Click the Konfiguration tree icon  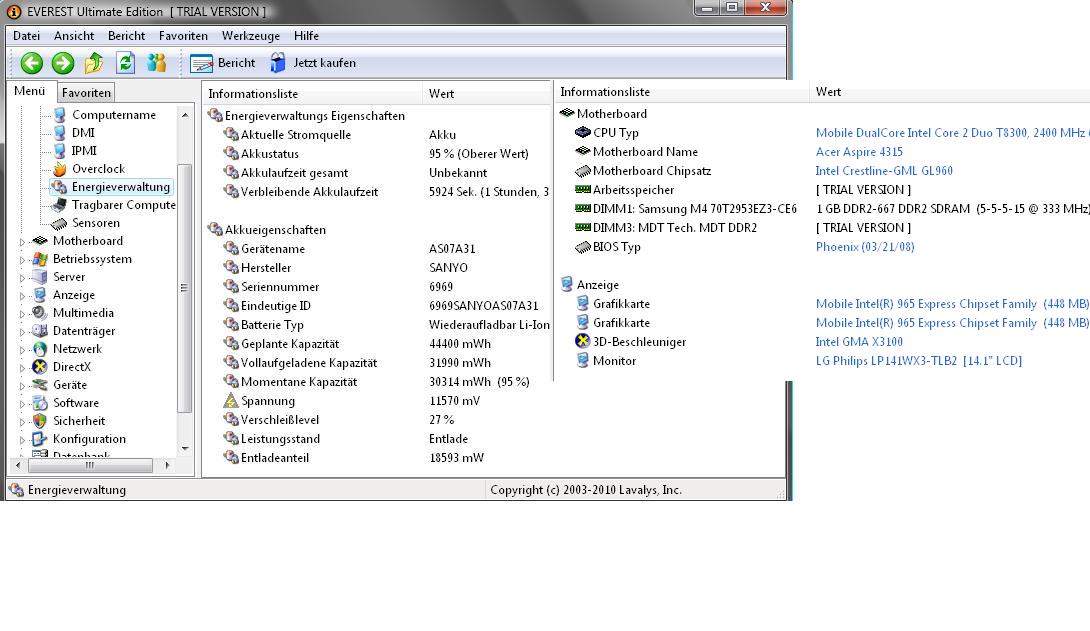[40, 439]
